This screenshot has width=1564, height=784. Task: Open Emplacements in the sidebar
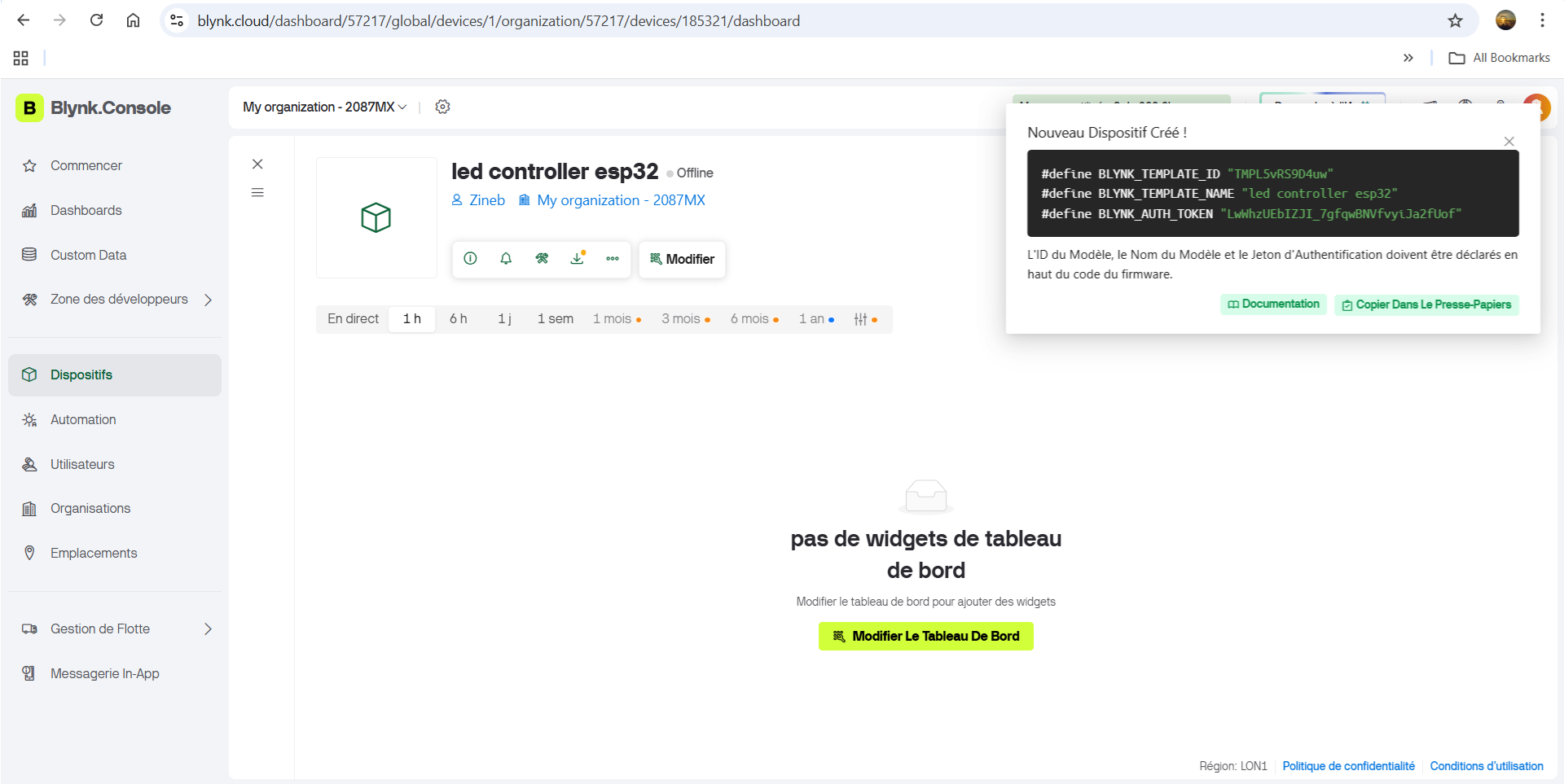[x=115, y=553]
